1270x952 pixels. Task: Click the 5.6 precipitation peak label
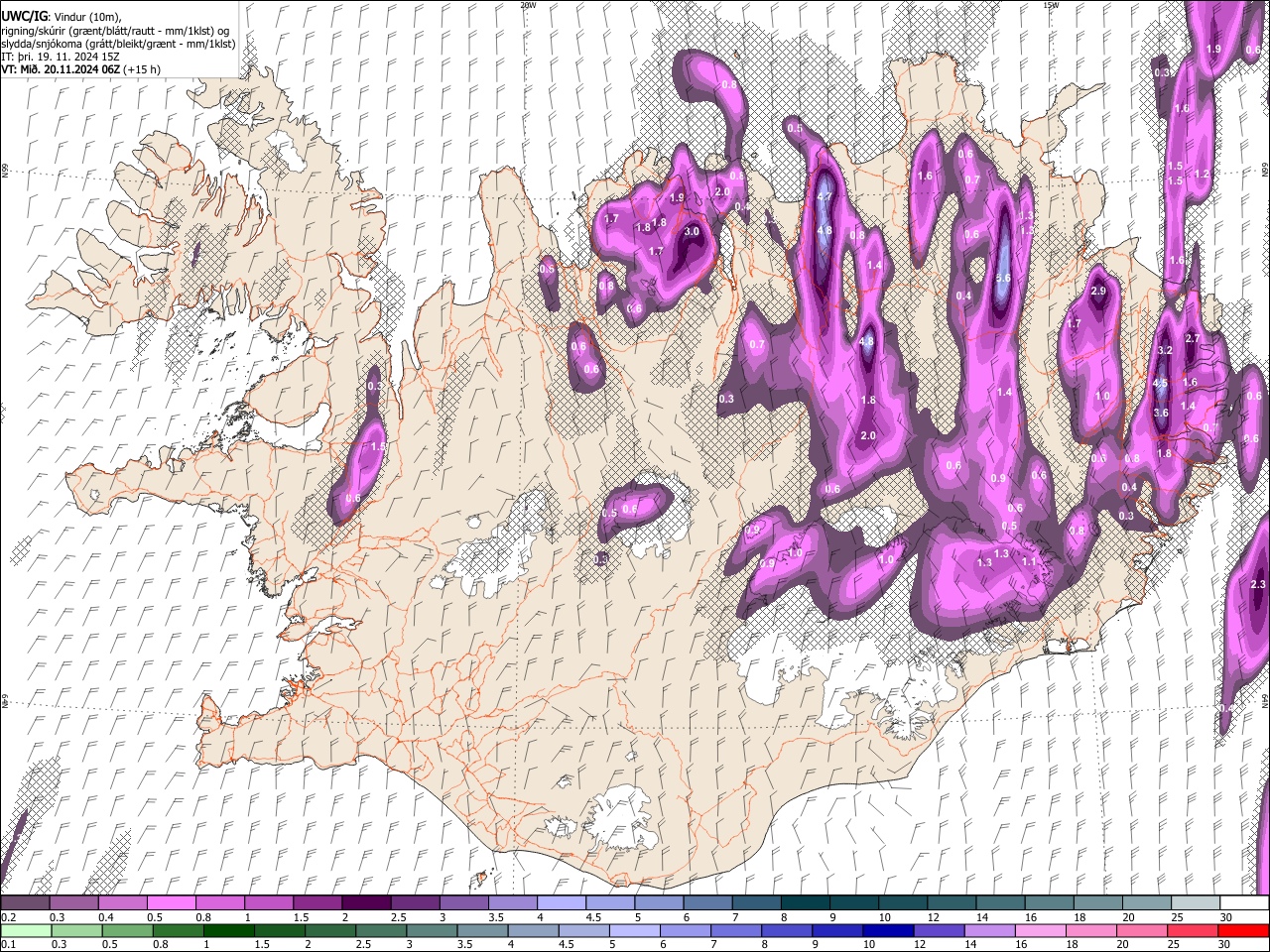[1003, 279]
